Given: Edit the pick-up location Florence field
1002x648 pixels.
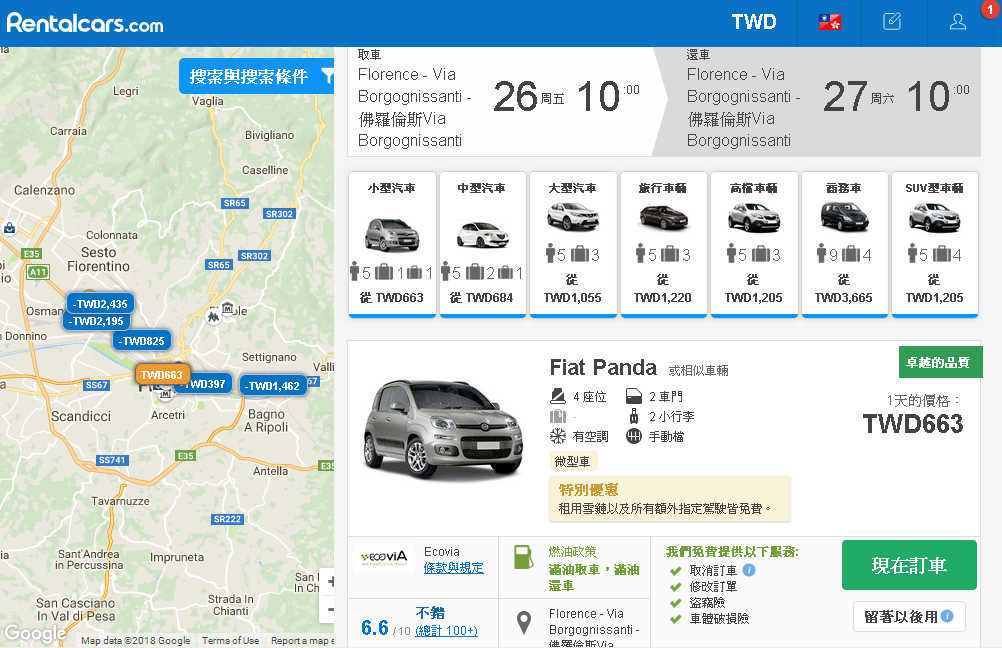Looking at the screenshot, I should coord(415,107).
